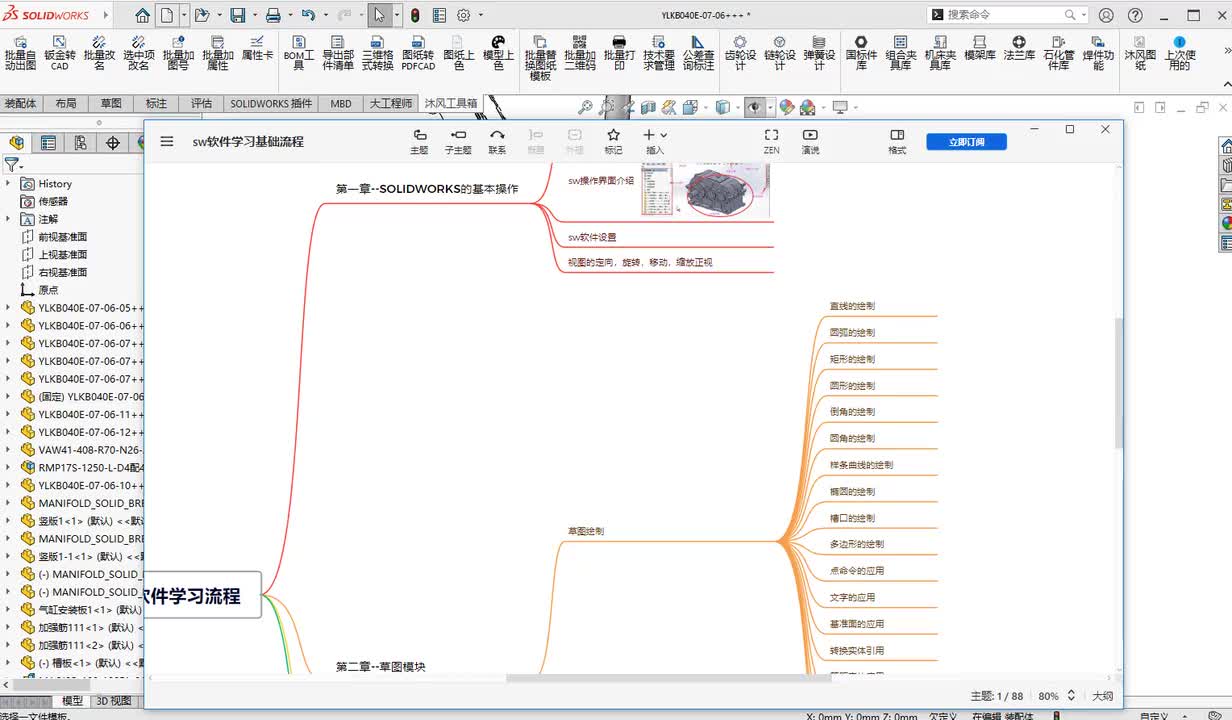Click 联系 button in mind map toolbar
The width and height of the screenshot is (1232, 720).
point(497,141)
